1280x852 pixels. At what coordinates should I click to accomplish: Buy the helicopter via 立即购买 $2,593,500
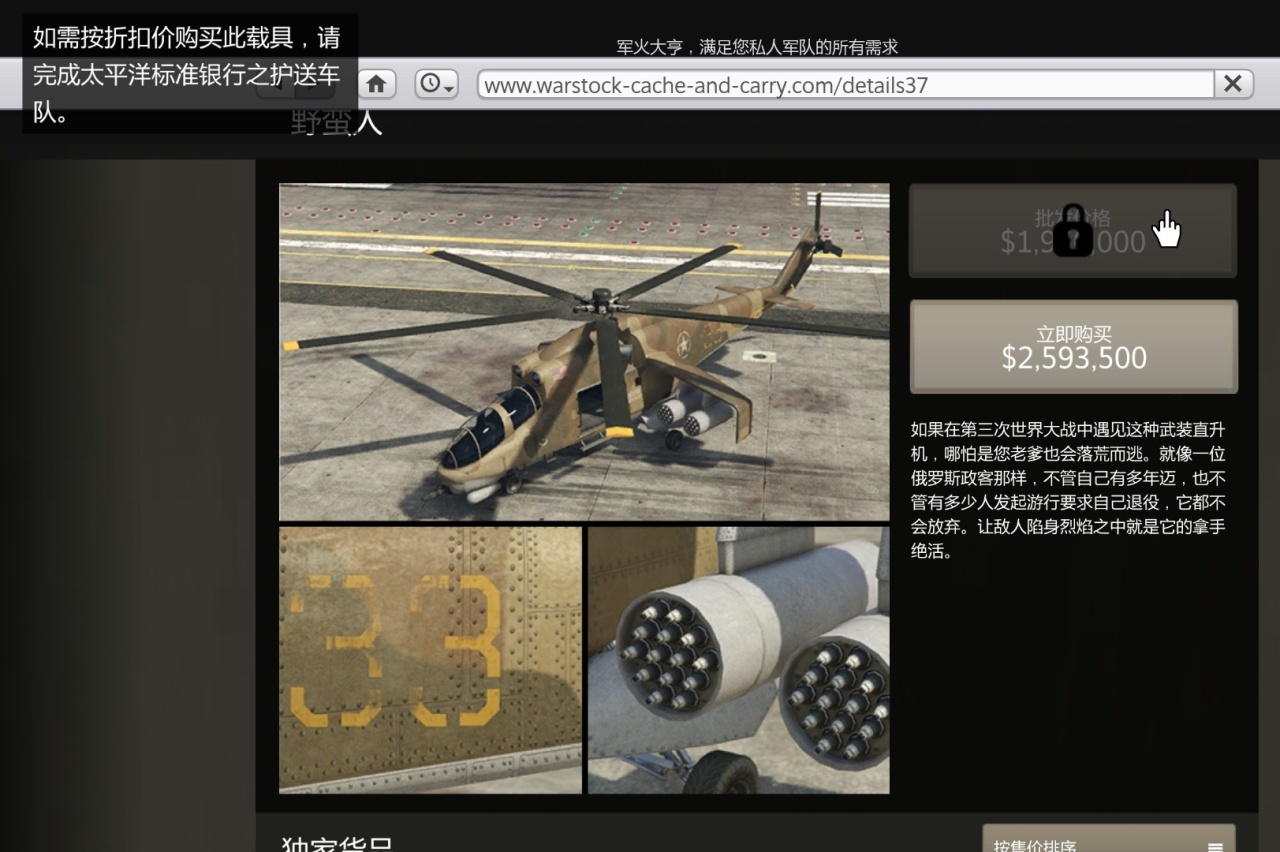tap(1073, 347)
